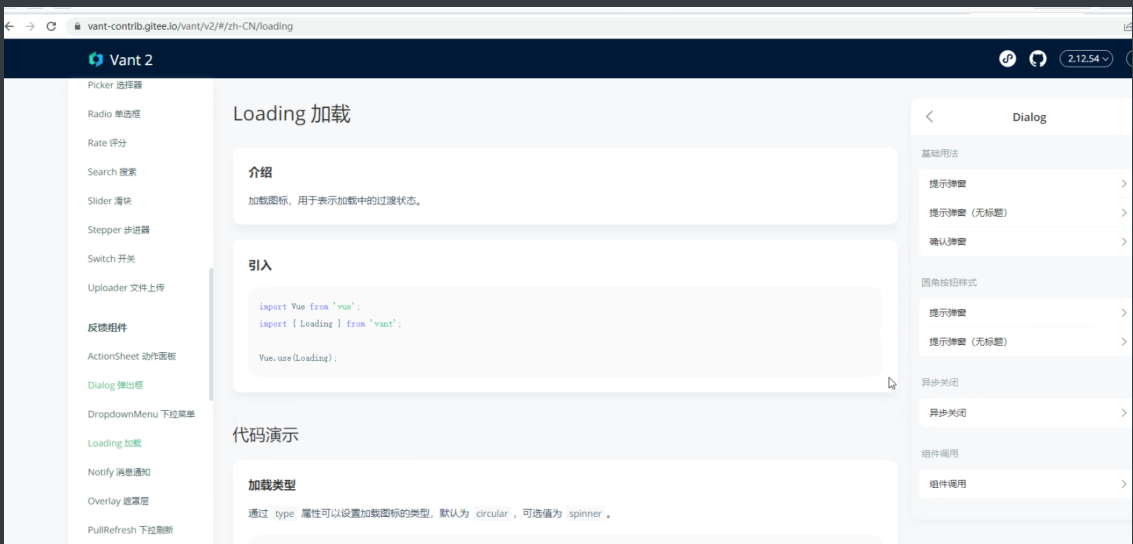The height and width of the screenshot is (544, 1133).
Task: Click the Loading 加载 page heading
Action: pos(292,114)
